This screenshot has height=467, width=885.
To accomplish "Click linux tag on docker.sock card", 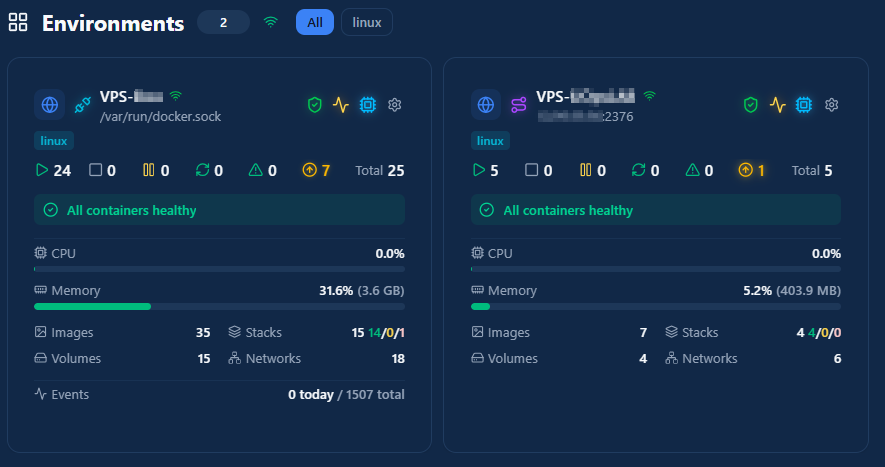I will [54, 141].
